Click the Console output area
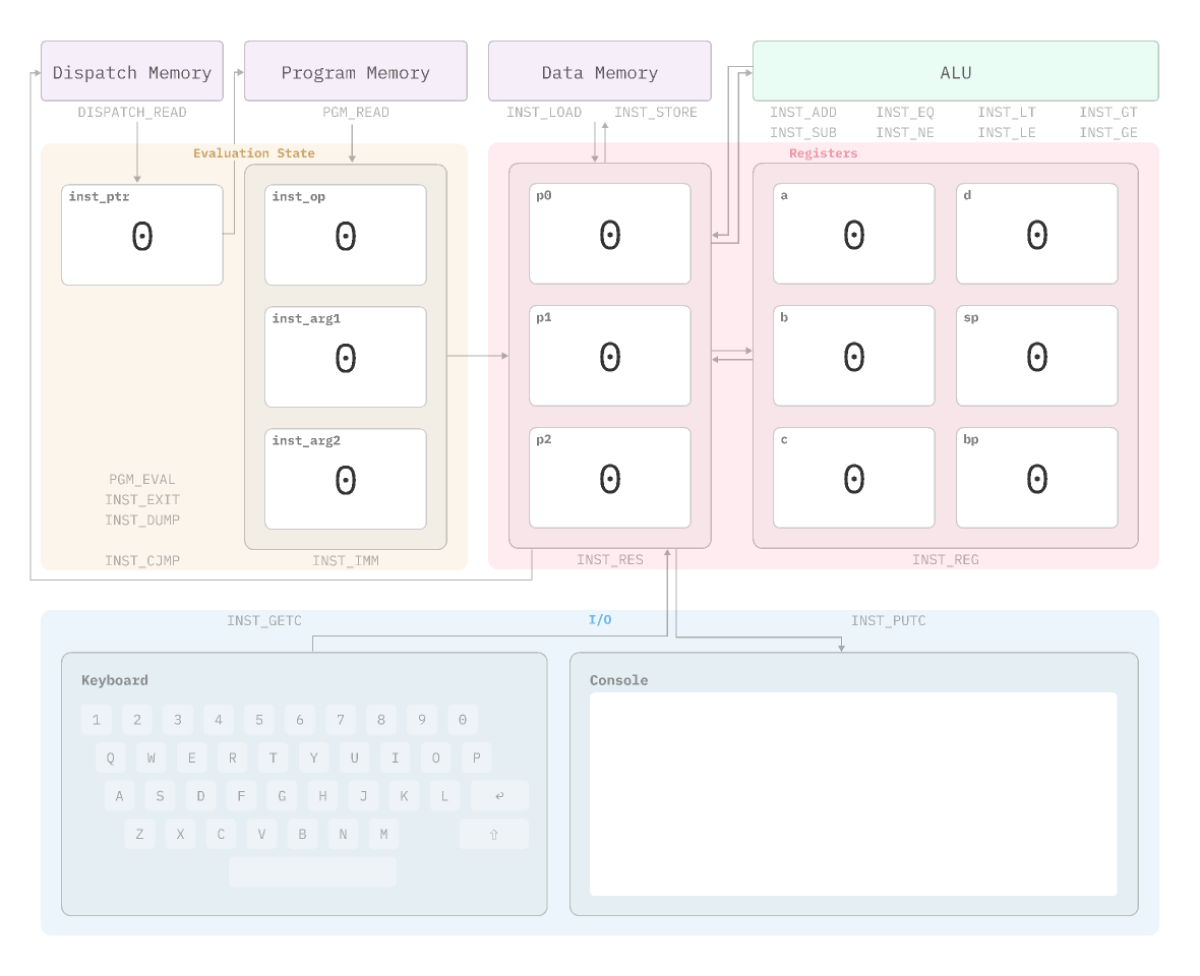This screenshot has height=976, width=1200. [853, 794]
